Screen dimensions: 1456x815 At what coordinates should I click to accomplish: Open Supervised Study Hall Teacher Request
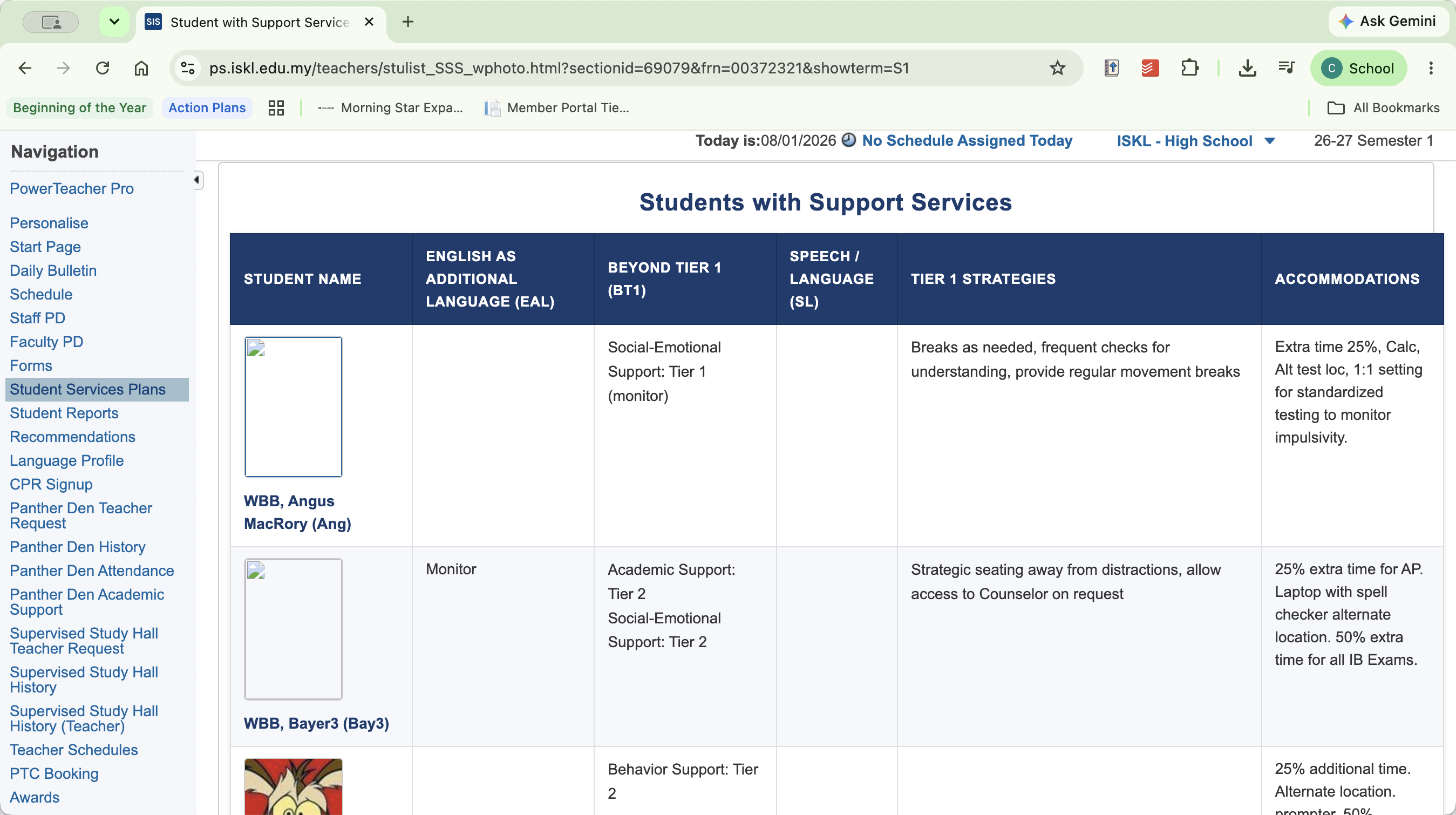[84, 641]
